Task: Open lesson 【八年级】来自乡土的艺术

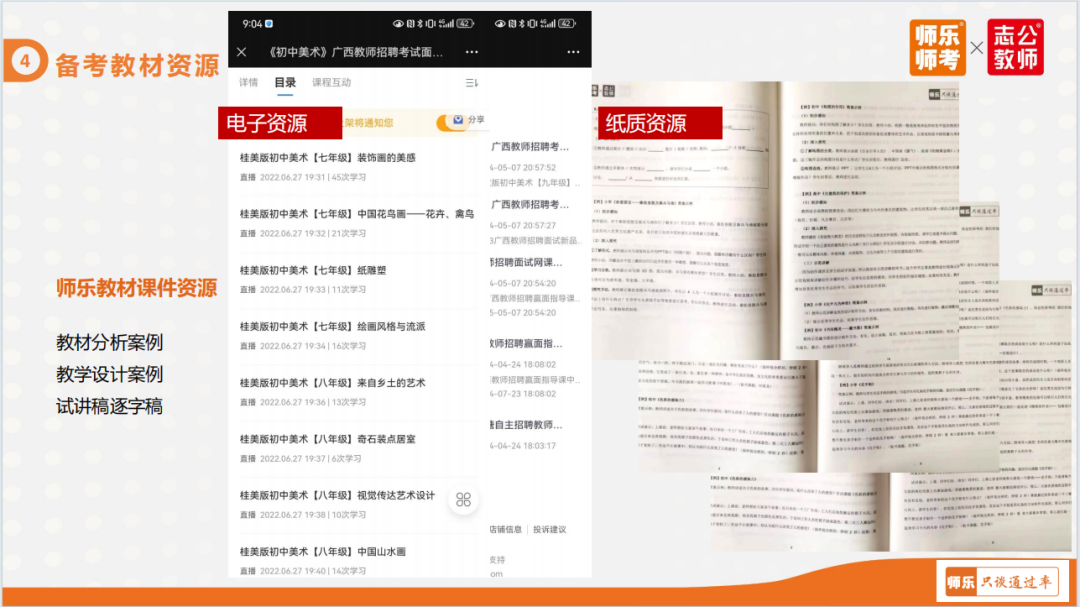Action: [x=333, y=383]
